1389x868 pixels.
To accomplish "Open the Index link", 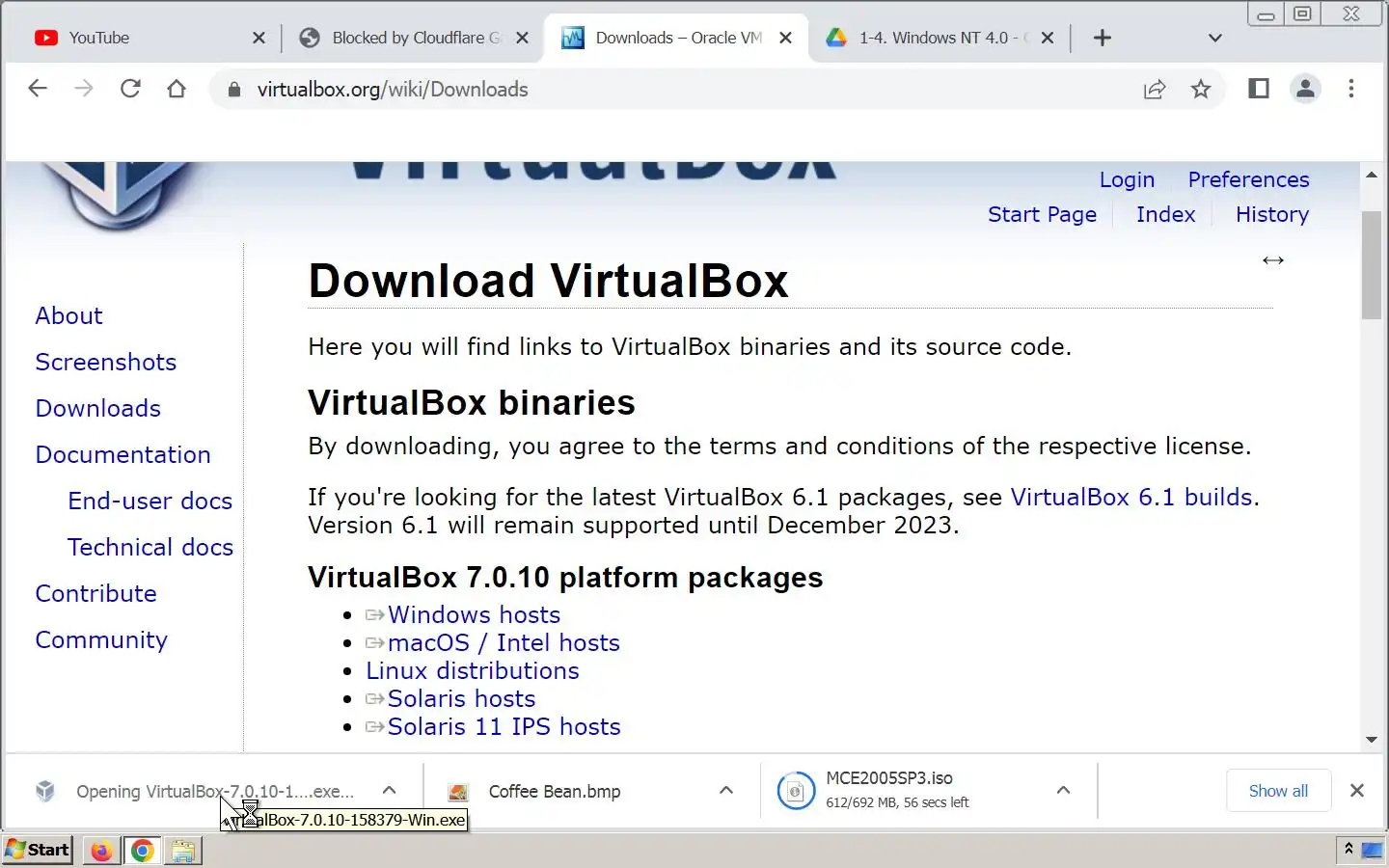I will (1165, 214).
